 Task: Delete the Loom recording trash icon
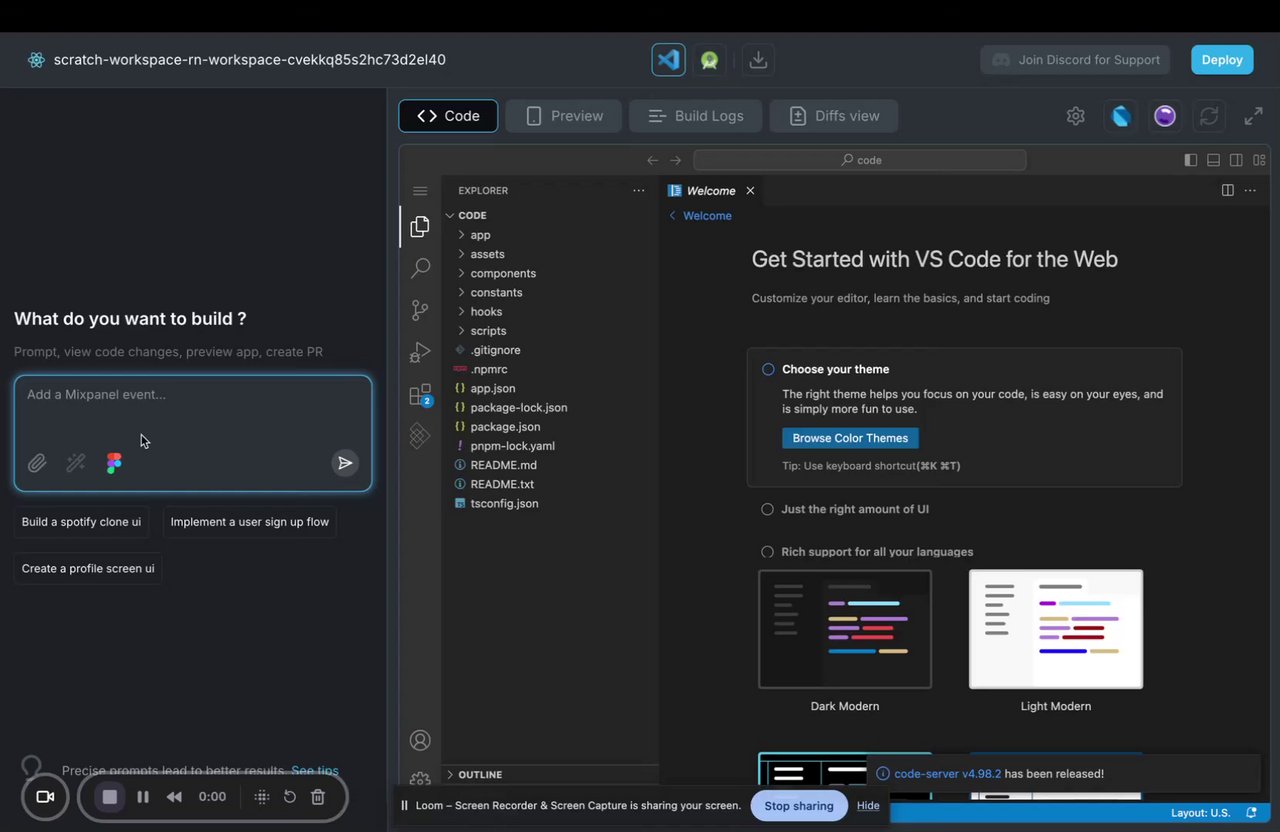coord(318,797)
